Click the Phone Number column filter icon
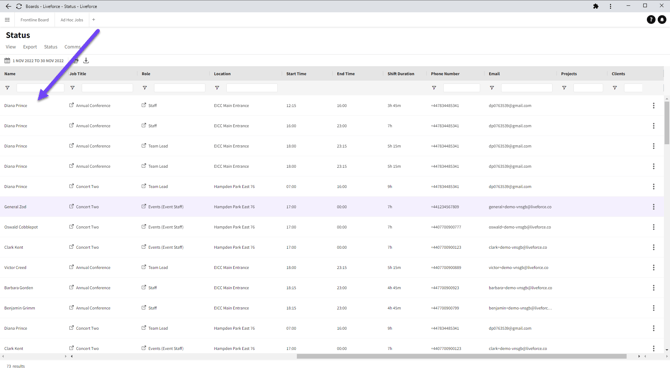The image size is (670, 372). click(434, 88)
